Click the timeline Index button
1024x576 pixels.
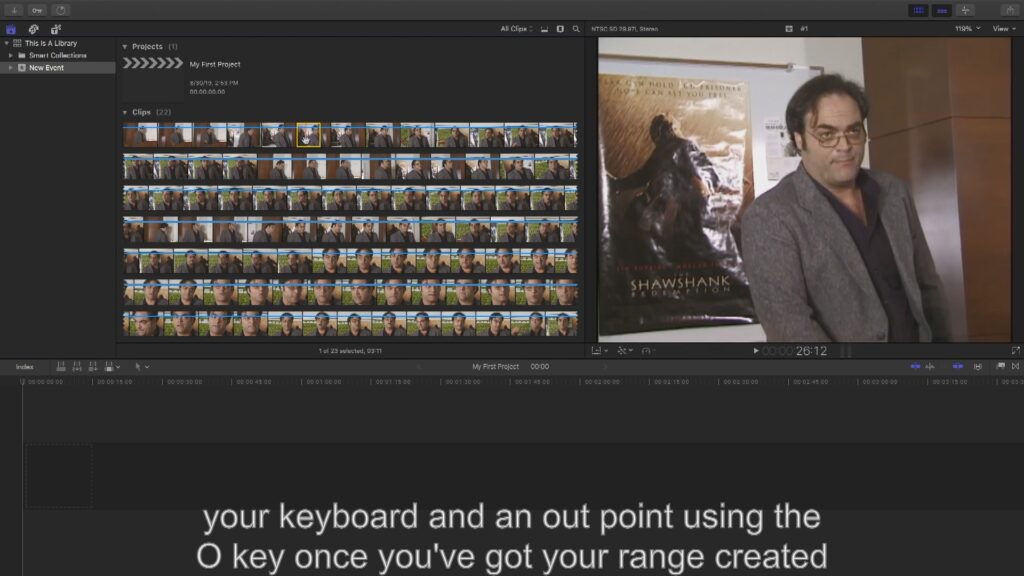point(25,367)
